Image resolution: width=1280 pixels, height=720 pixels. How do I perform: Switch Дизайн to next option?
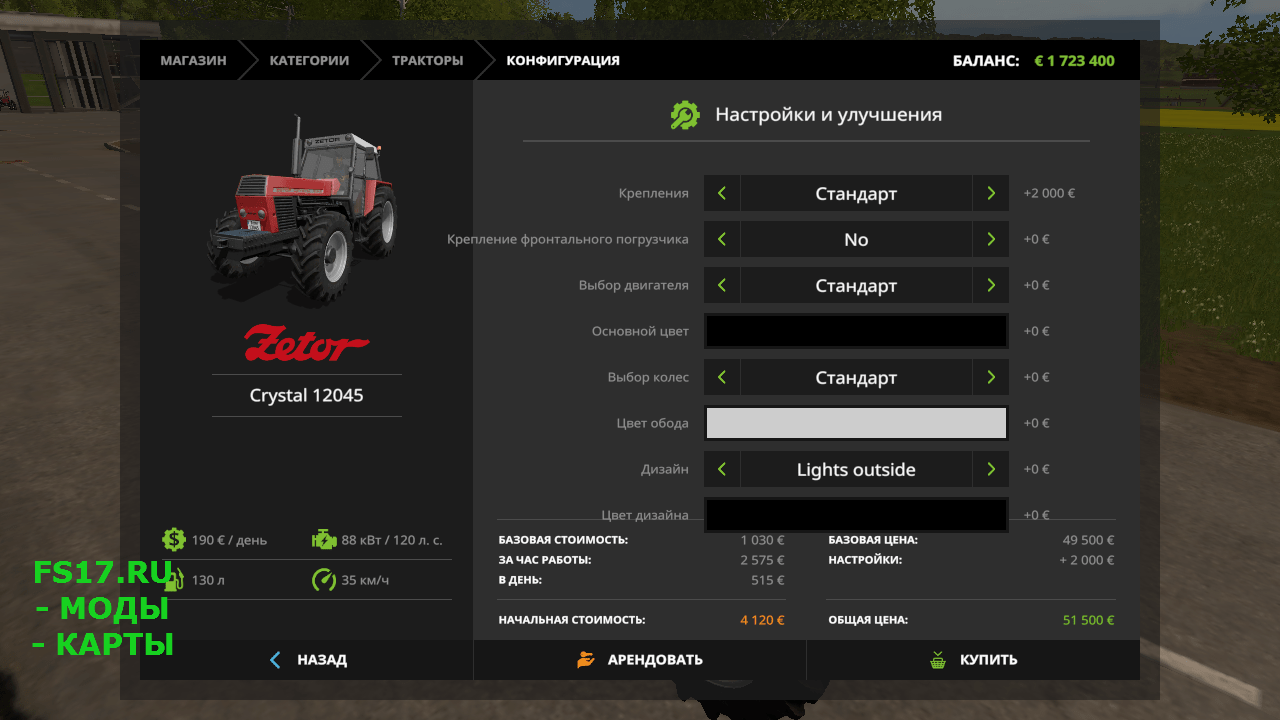click(990, 469)
